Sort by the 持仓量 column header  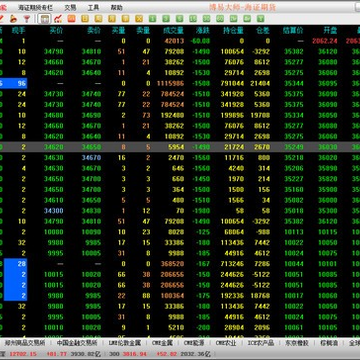coord(233,31)
